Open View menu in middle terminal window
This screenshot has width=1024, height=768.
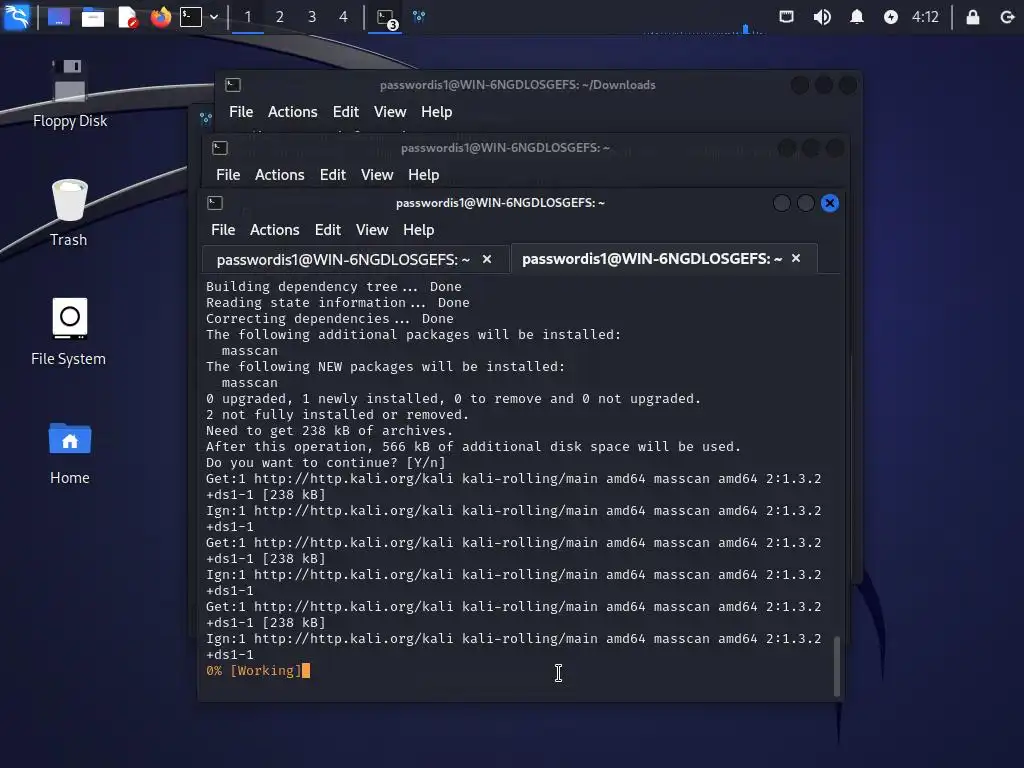[377, 175]
